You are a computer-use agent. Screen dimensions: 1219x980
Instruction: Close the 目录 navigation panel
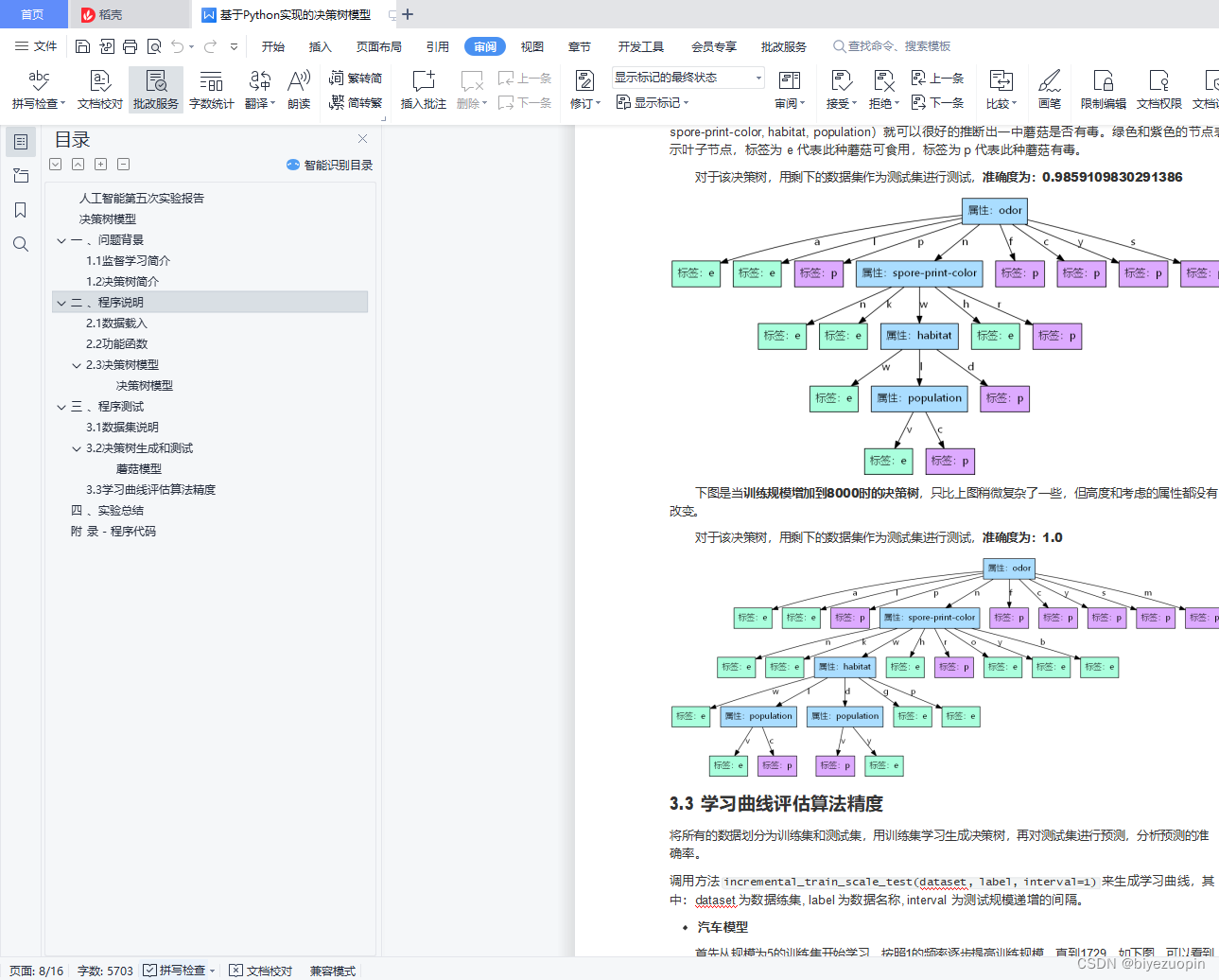coord(363,139)
